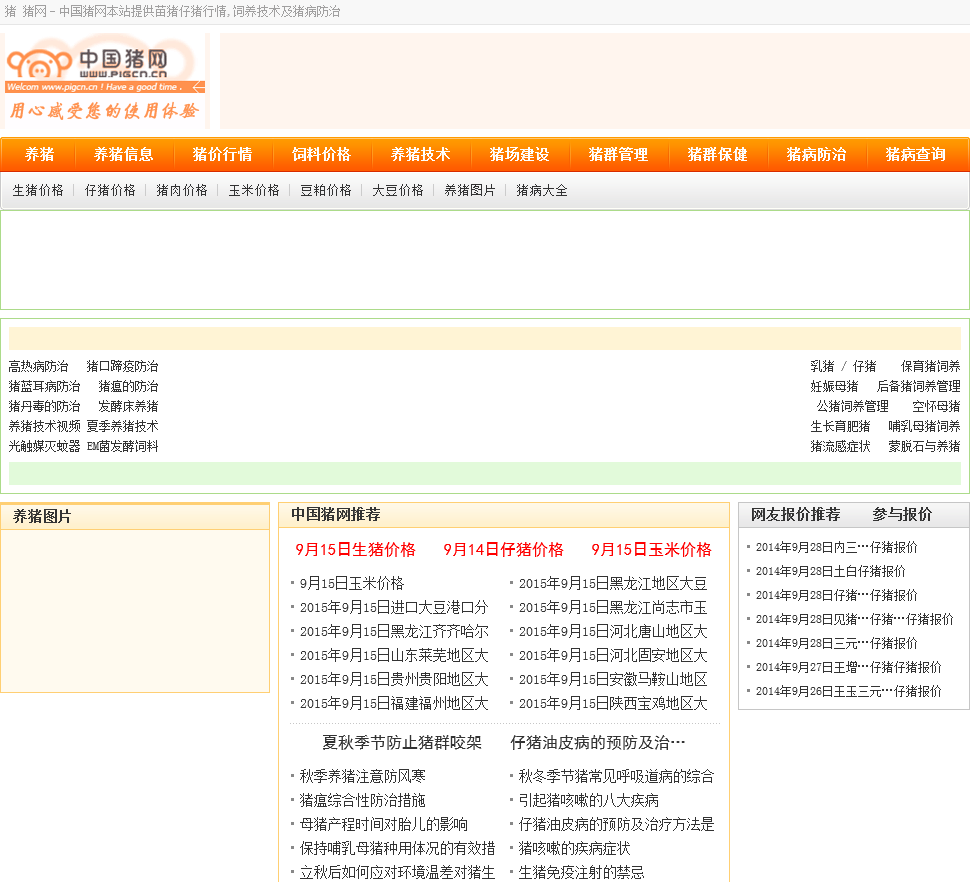Open the 生长育肥猪 link
Viewport: 970px width, 882px height.
(x=840, y=426)
